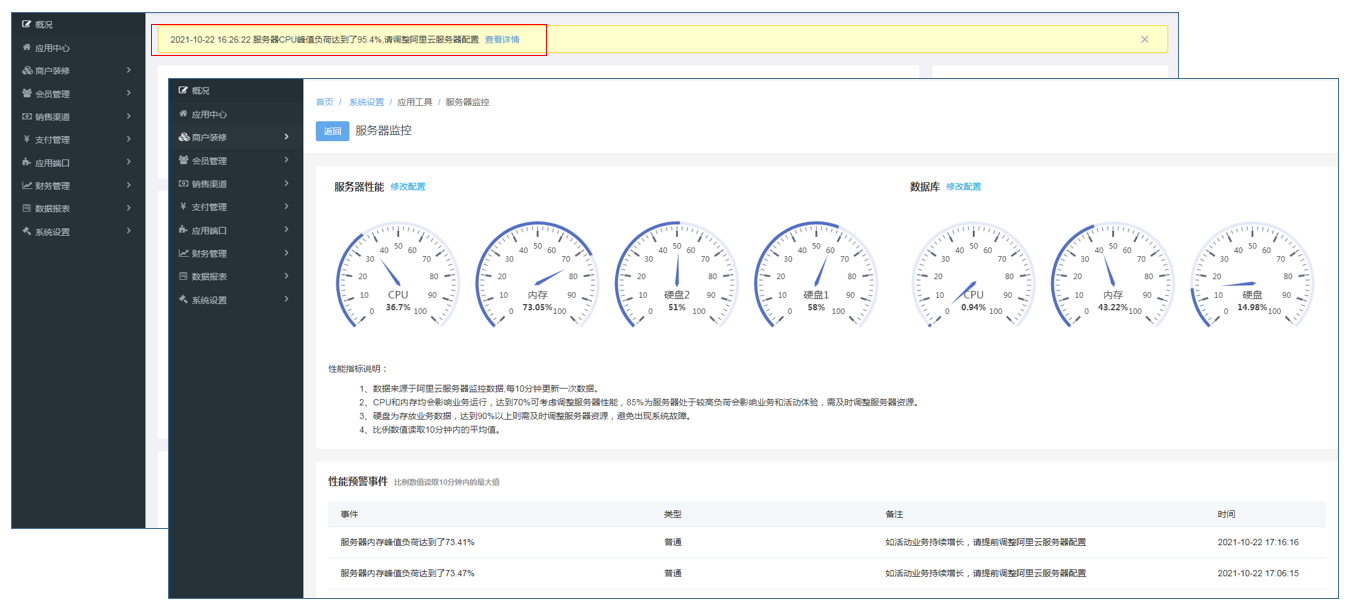The width and height of the screenshot is (1353, 612).
Task: Click 修改配置 next to 服务器性能
Action: pyautogui.click(x=408, y=187)
